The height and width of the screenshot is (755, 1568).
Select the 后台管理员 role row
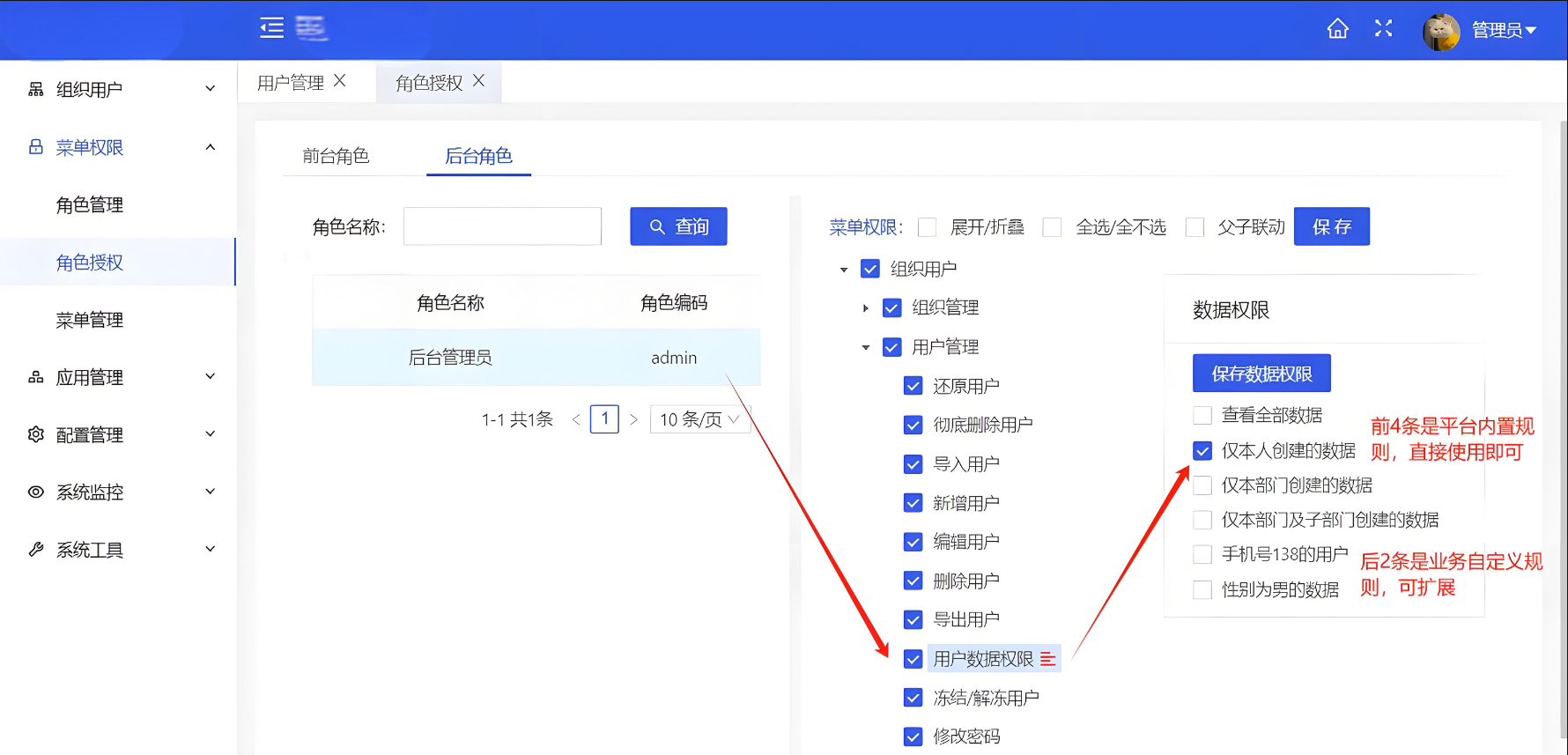(536, 358)
